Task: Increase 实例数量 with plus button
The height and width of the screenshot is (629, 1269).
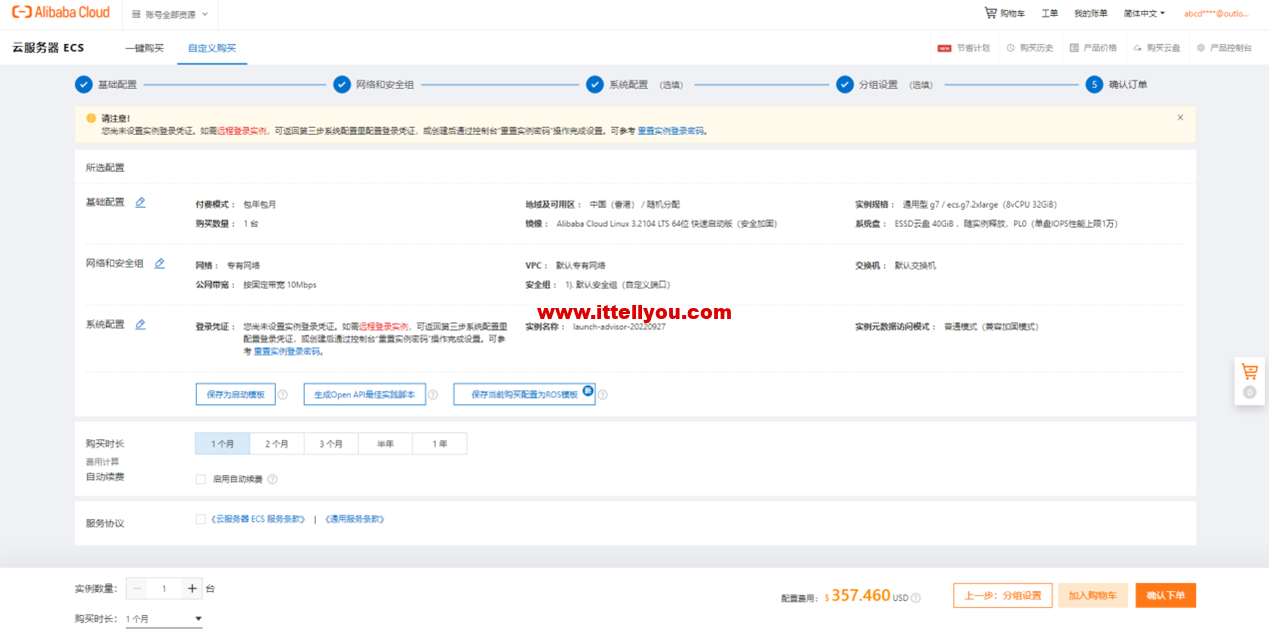Action: [x=191, y=589]
